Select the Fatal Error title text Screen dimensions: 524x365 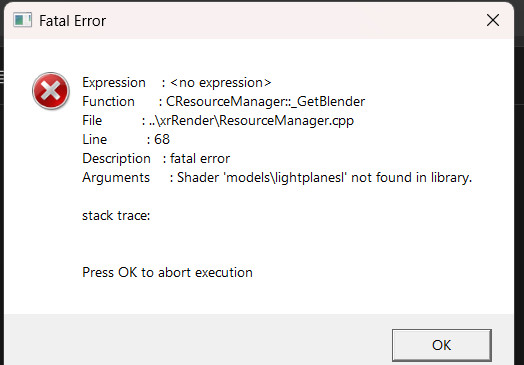click(x=73, y=21)
